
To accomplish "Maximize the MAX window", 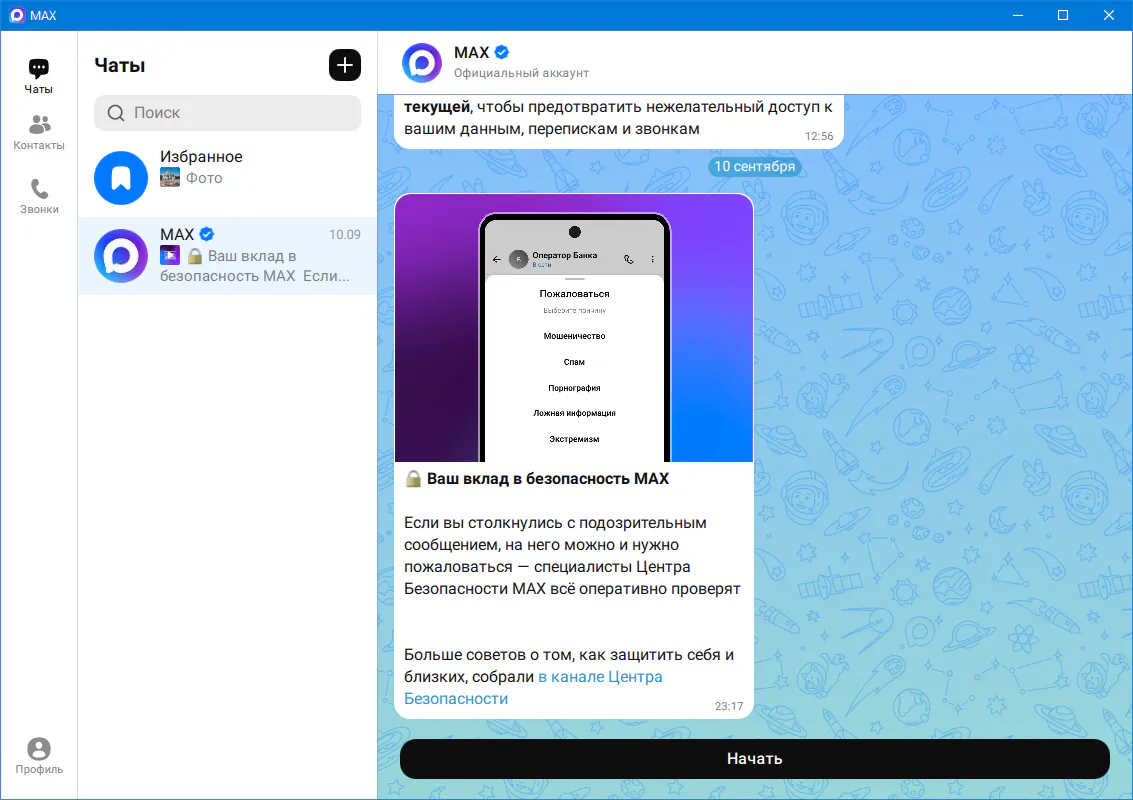I will tap(1063, 15).
